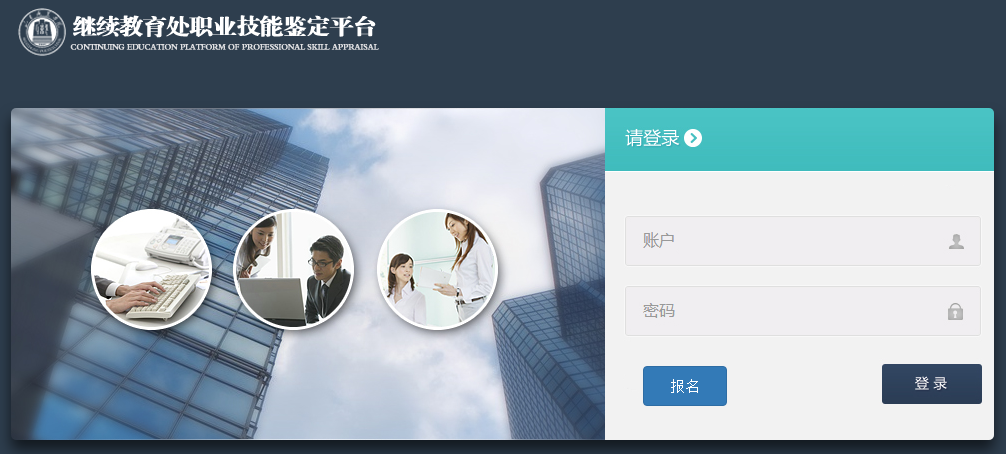Select the man with laptop circular photo
Viewport: 1006px width, 454px height.
coord(293,269)
